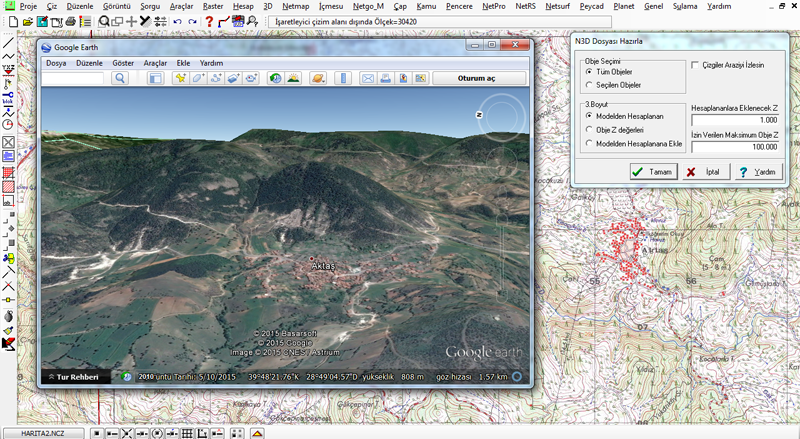
Task: Click the add path icon in Google Earth
Action: pos(216,78)
